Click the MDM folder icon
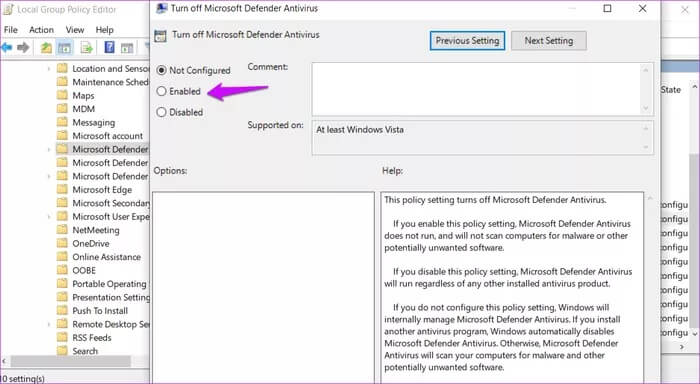 pyautogui.click(x=62, y=109)
